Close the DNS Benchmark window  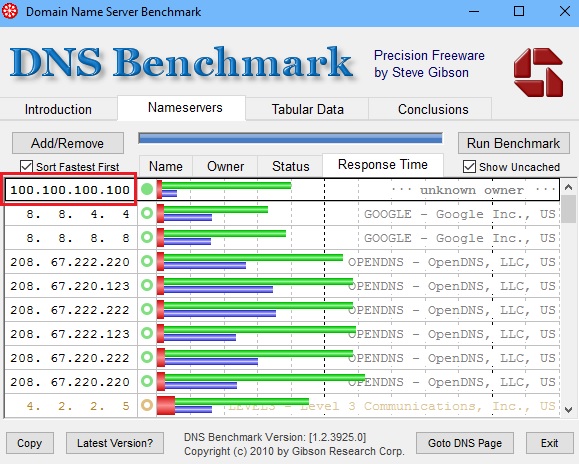click(x=565, y=11)
